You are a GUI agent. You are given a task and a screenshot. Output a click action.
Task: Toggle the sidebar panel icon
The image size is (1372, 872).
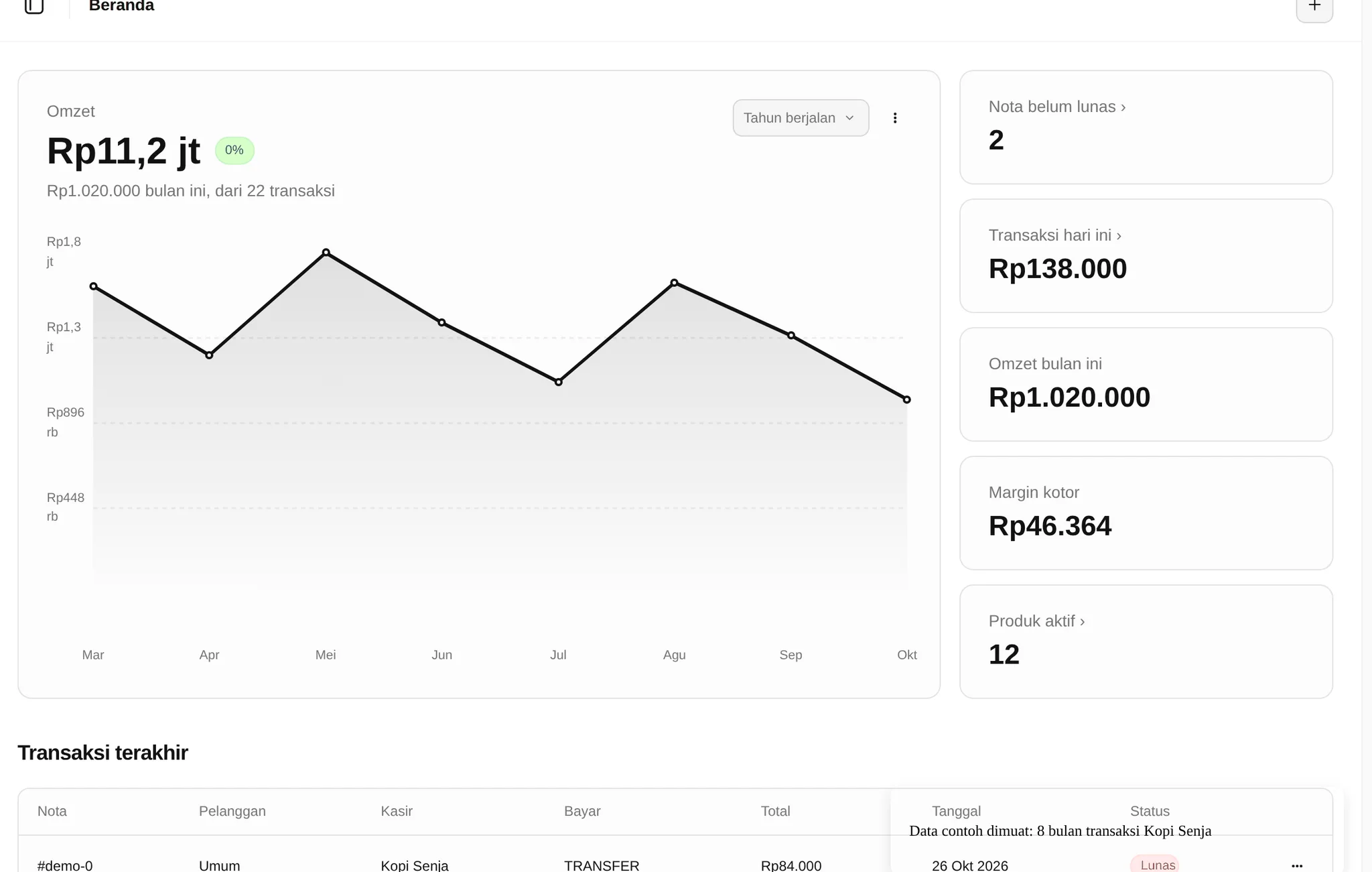[x=34, y=6]
